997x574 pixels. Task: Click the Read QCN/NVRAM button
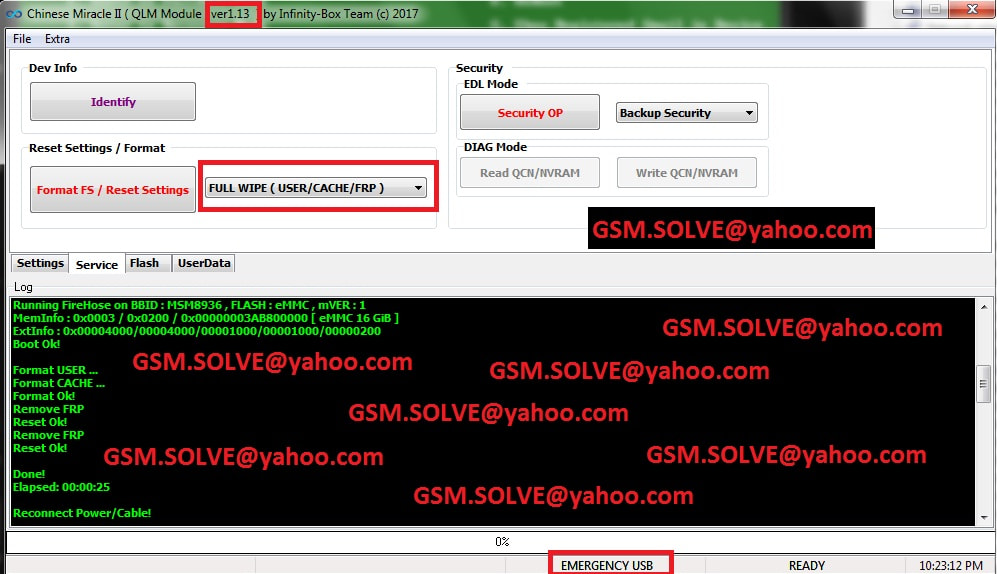click(x=530, y=173)
